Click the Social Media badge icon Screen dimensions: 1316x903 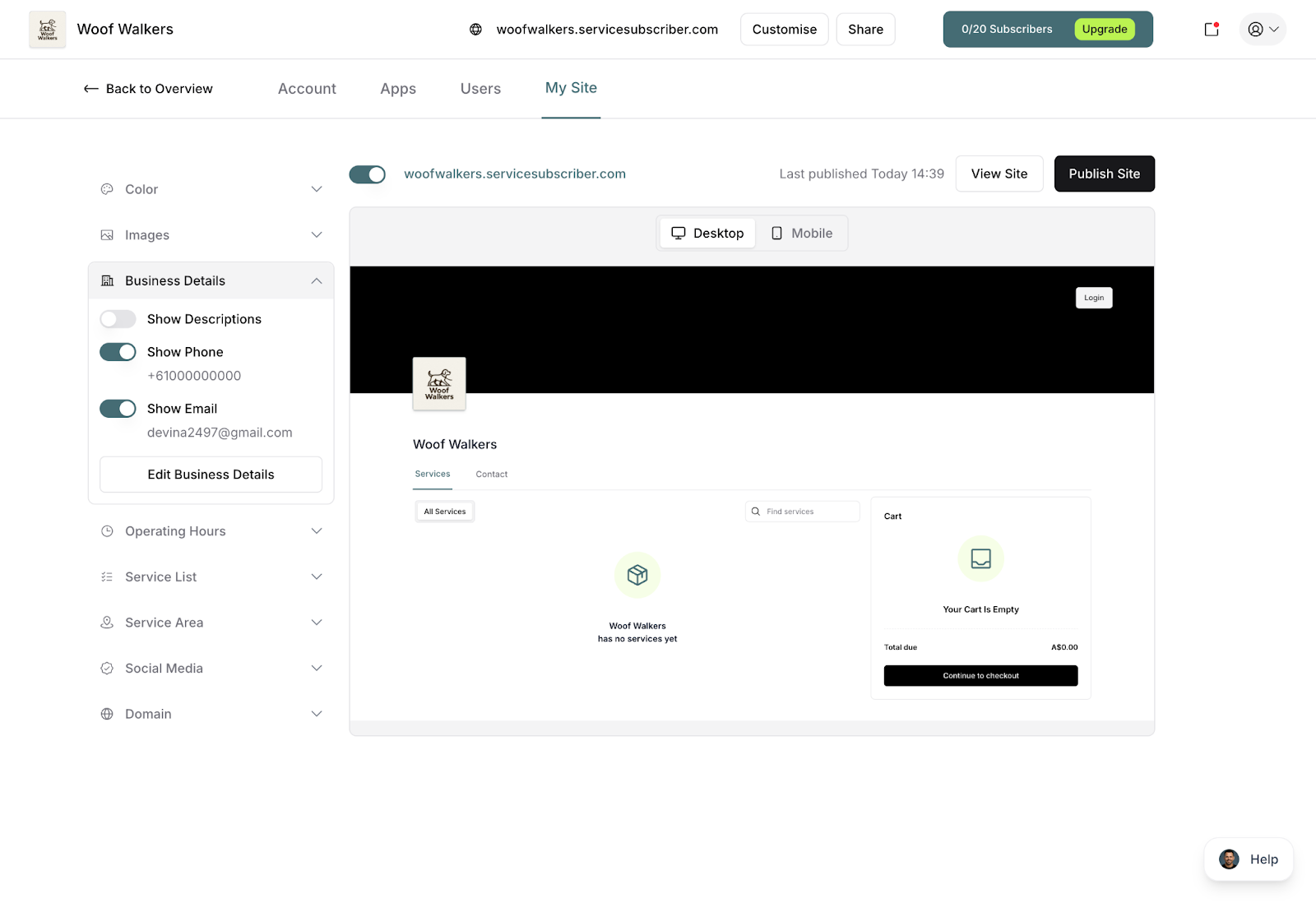[107, 669]
